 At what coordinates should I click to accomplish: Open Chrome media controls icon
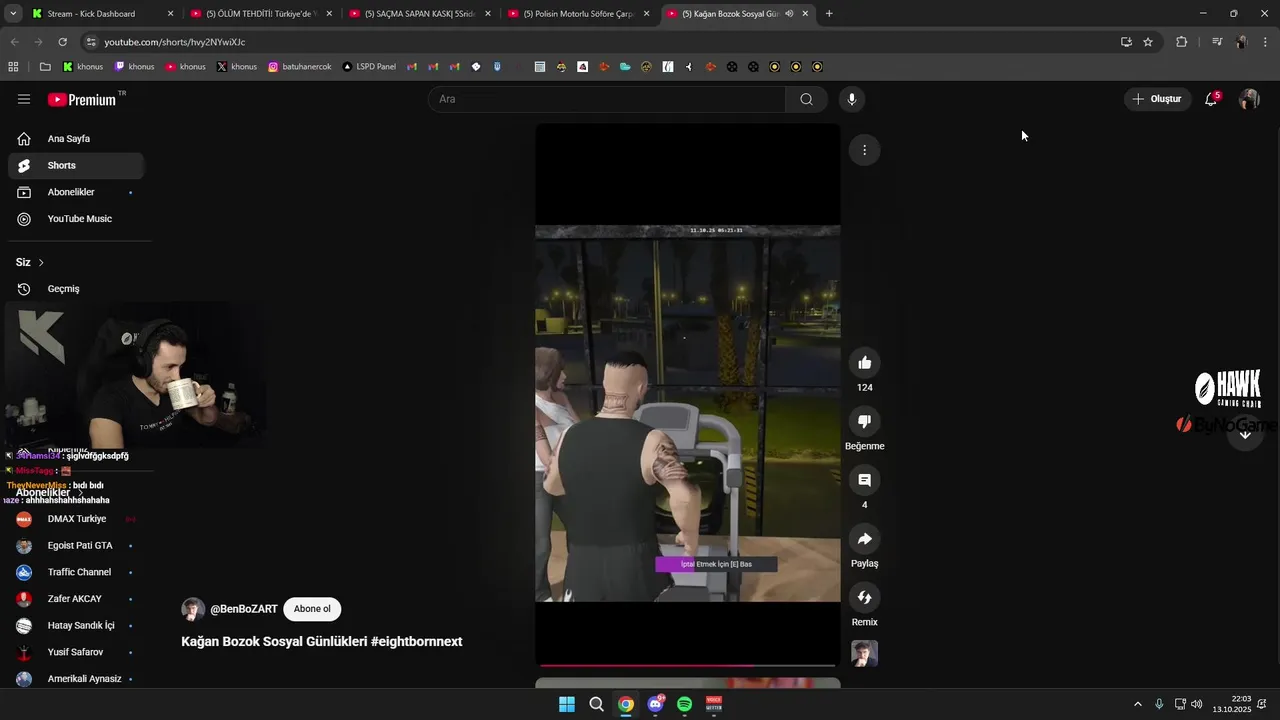[x=1217, y=42]
